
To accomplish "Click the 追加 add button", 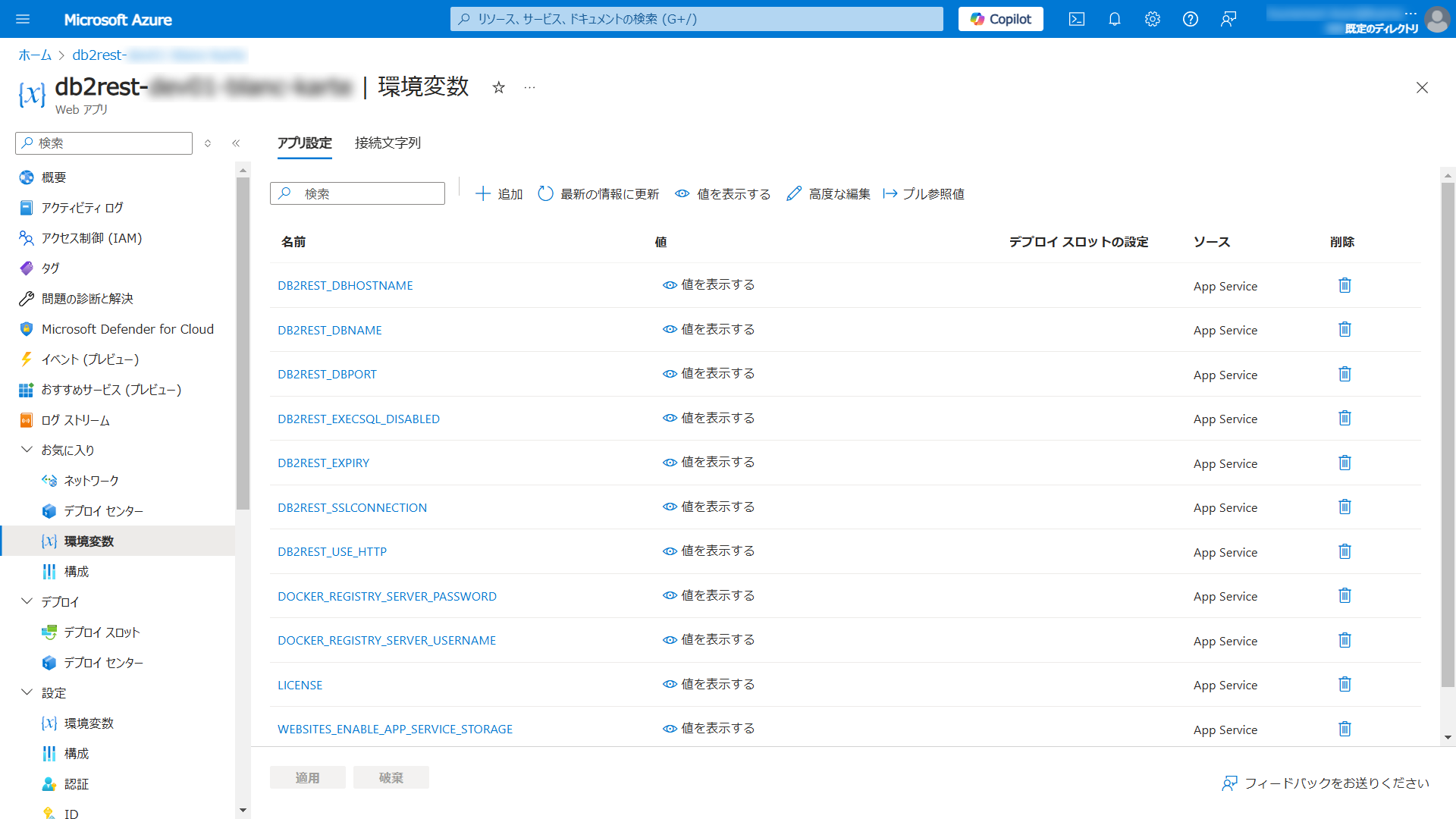I will [x=499, y=193].
